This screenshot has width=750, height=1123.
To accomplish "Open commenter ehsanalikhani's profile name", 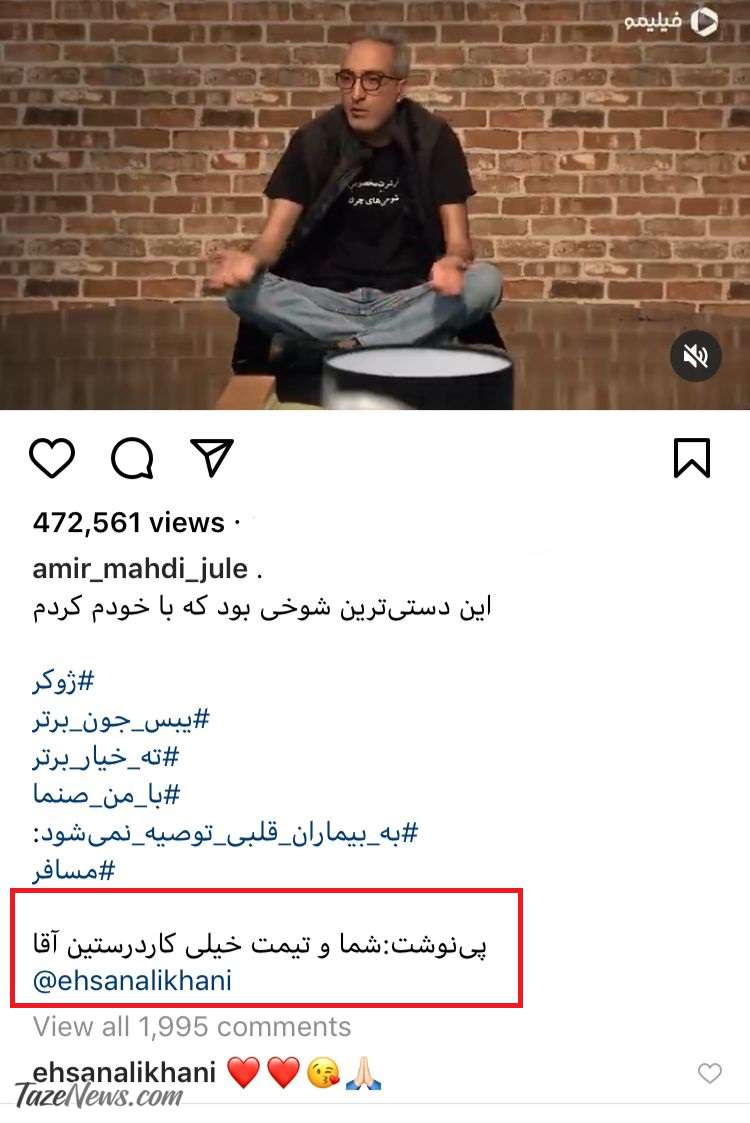I will click(x=125, y=1072).
